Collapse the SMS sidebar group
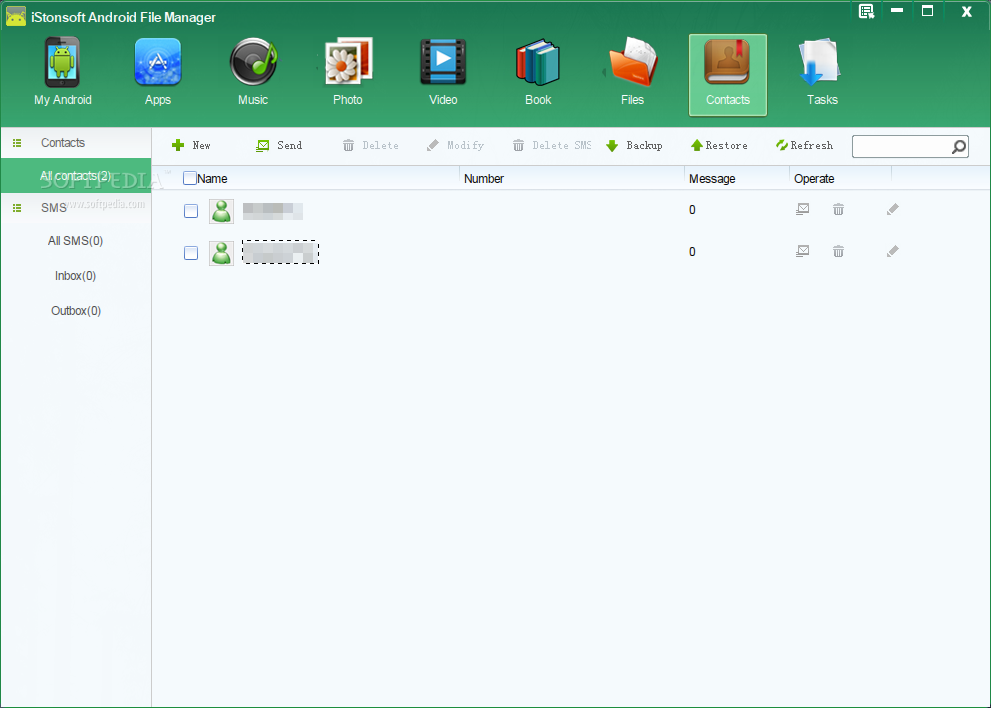The image size is (991, 708). point(17,208)
